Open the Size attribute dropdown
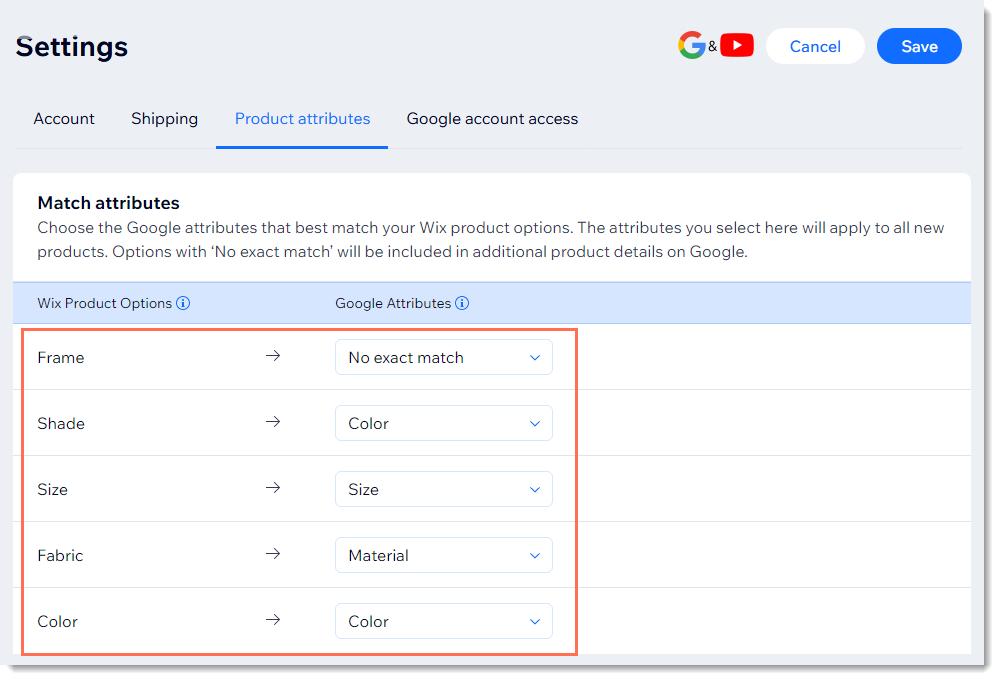Image resolution: width=999 pixels, height=680 pixels. pos(443,489)
